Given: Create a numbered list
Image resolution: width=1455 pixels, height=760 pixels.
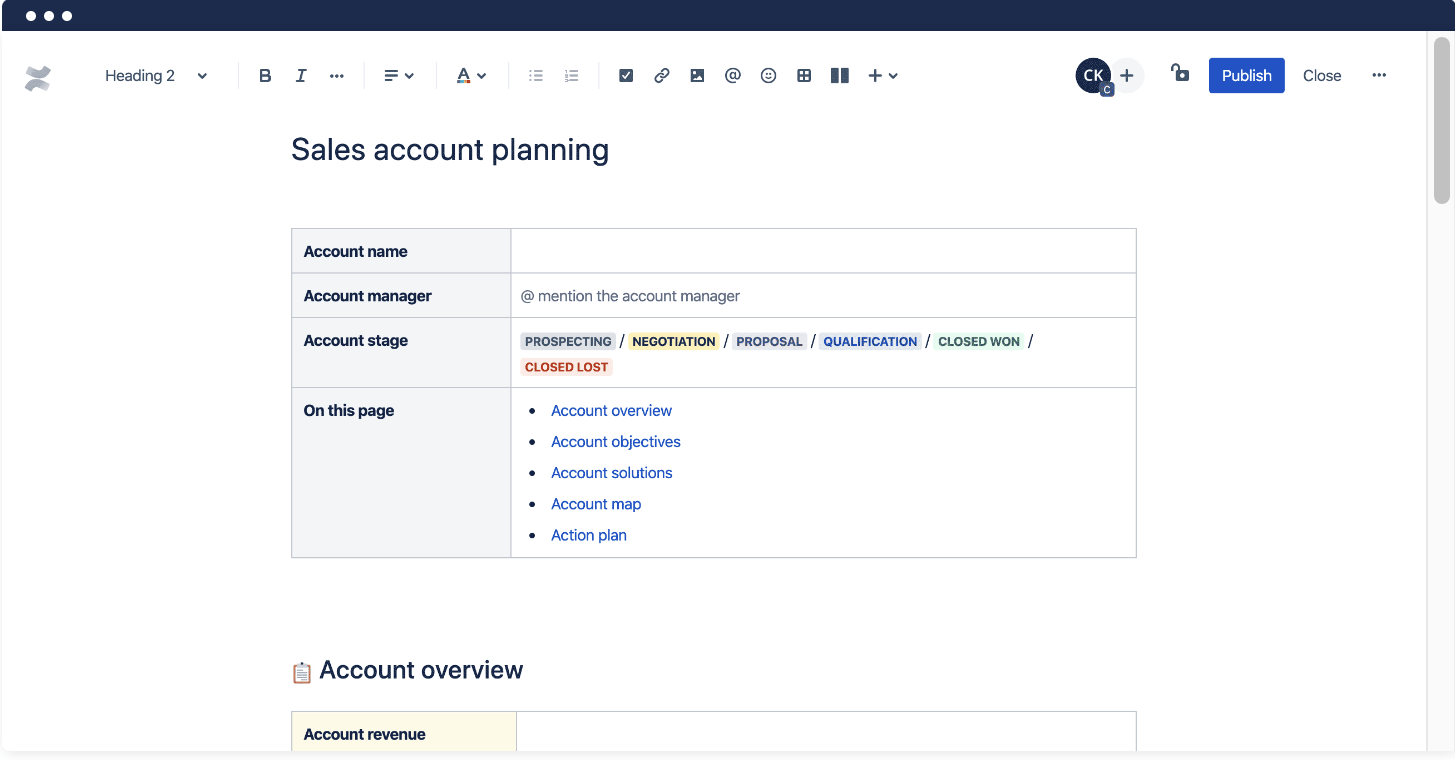Looking at the screenshot, I should pos(571,75).
